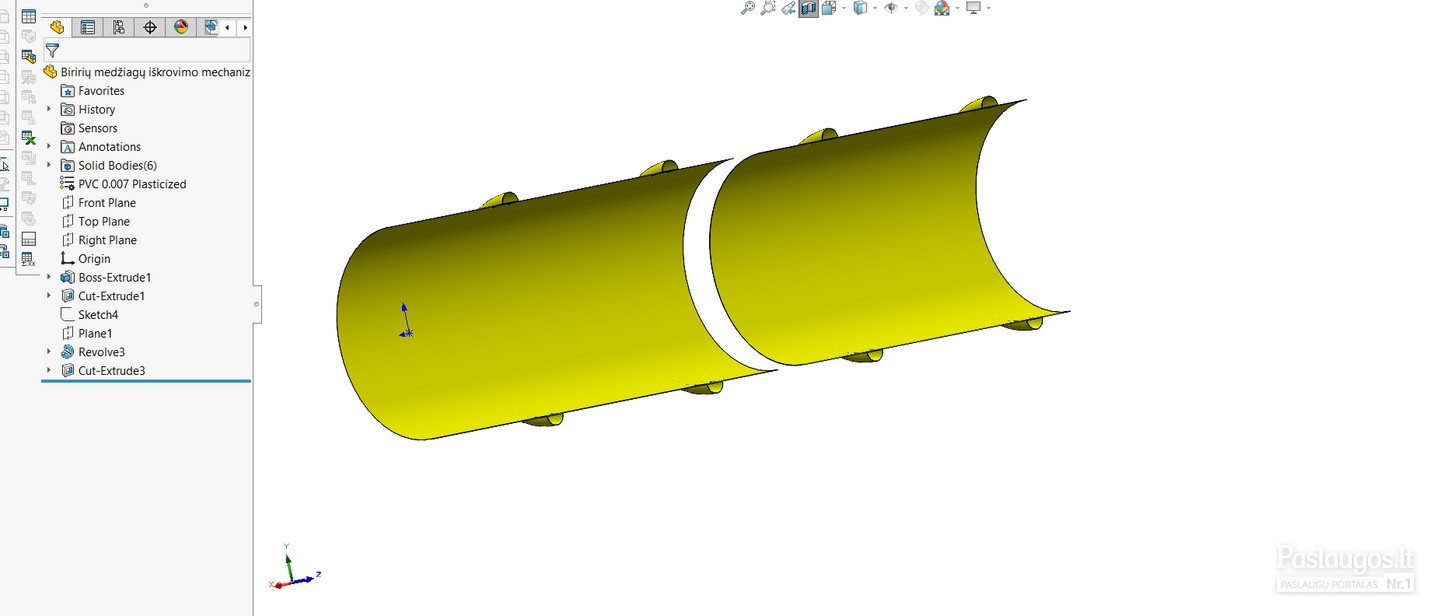
Task: Open the View Orientation dropdown arrow
Action: click(x=845, y=8)
